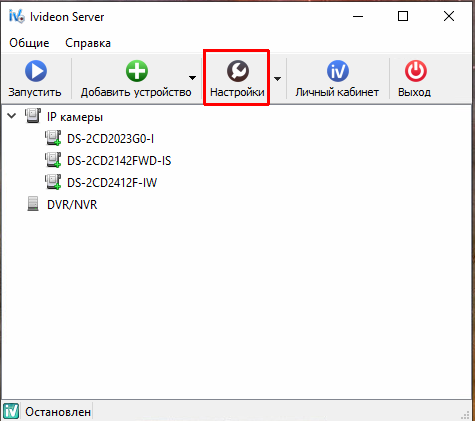Viewport: 475px width, 421px height.
Task: Click the camera icon beside DS-2CD2412F-IW
Action: (53, 182)
